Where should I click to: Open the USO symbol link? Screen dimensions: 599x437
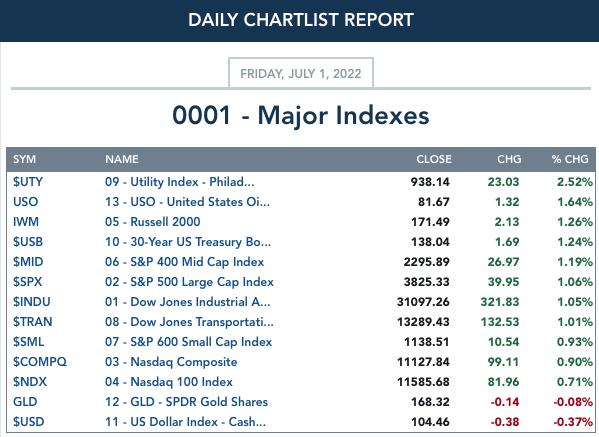pos(26,202)
